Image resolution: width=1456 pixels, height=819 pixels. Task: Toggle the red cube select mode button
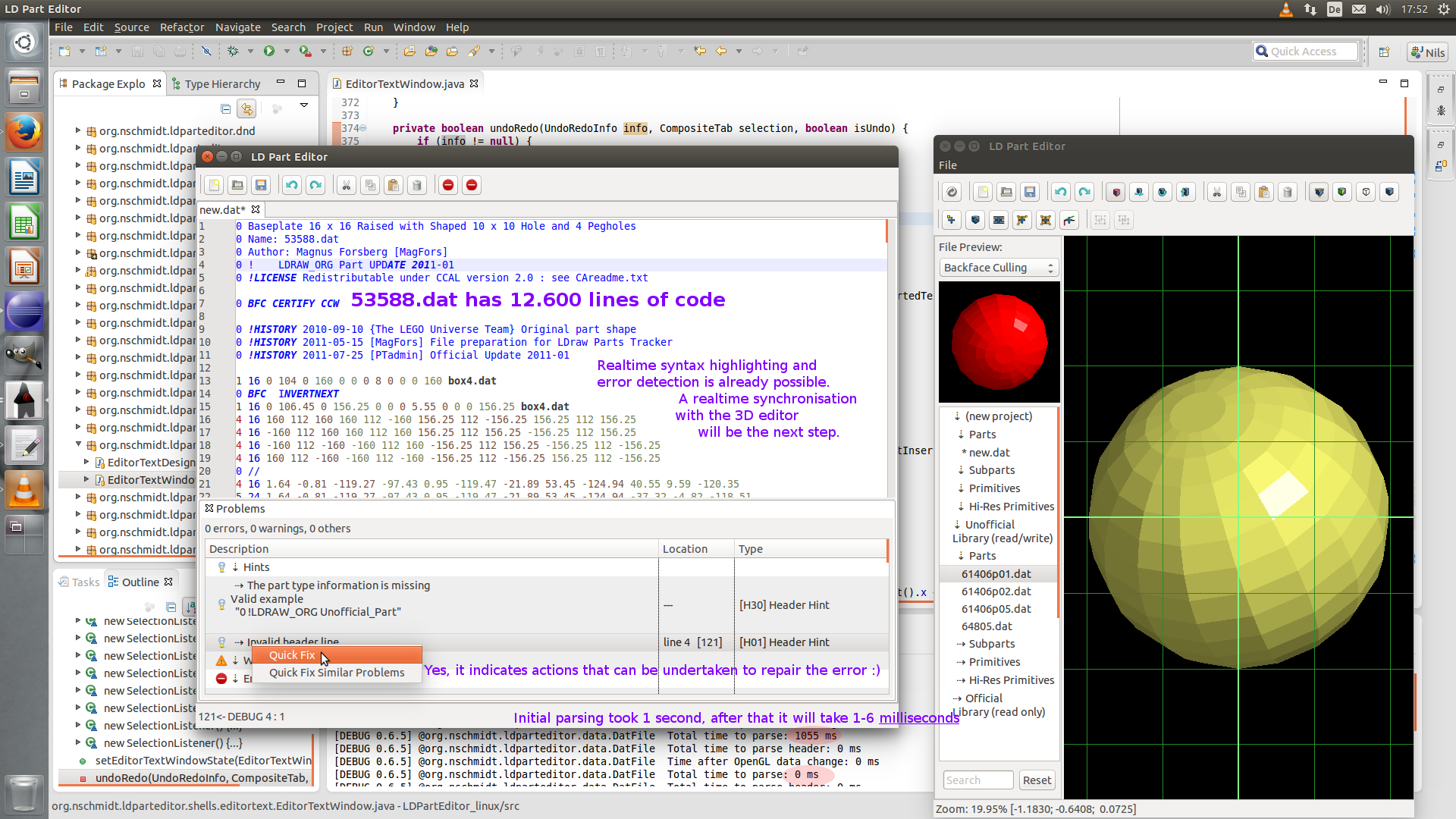1116,193
